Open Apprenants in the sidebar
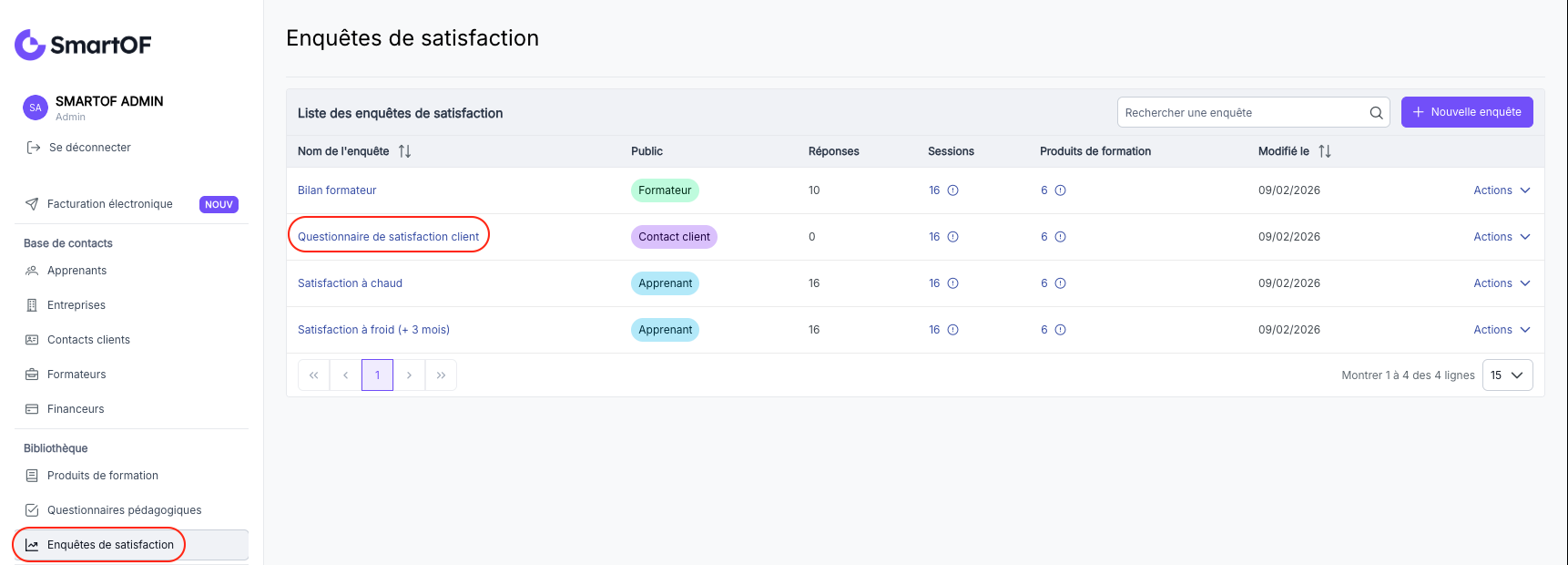This screenshot has width=1568, height=565. (x=76, y=271)
